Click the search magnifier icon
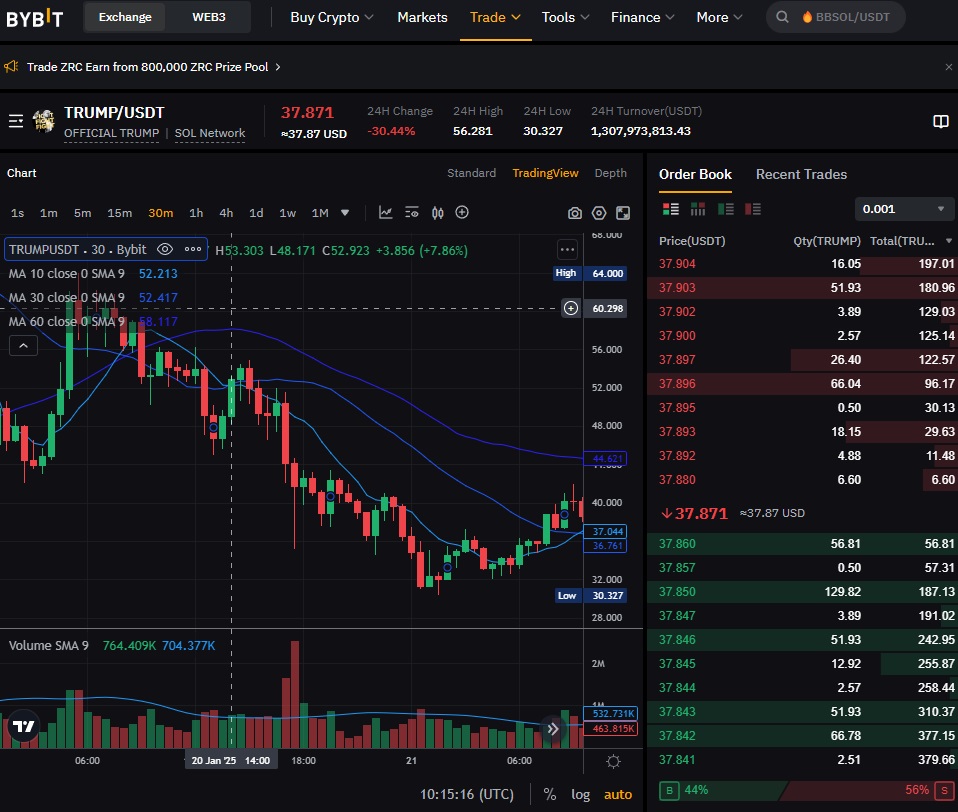 coord(782,17)
